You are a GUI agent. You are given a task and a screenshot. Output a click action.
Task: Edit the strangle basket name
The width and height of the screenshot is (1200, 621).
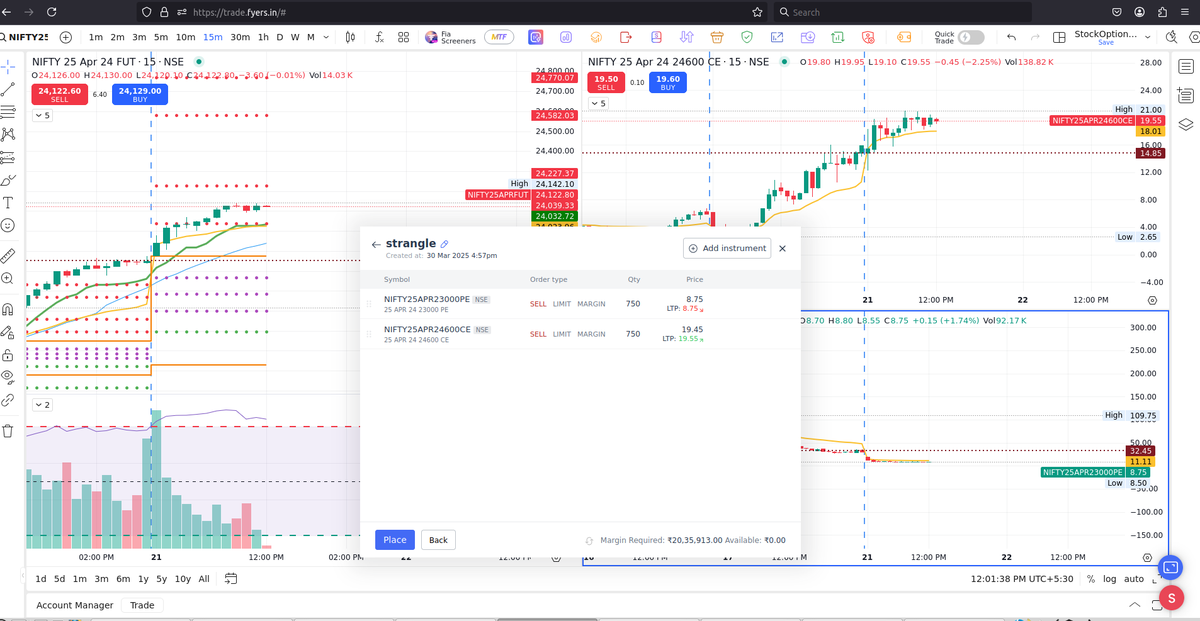point(445,244)
